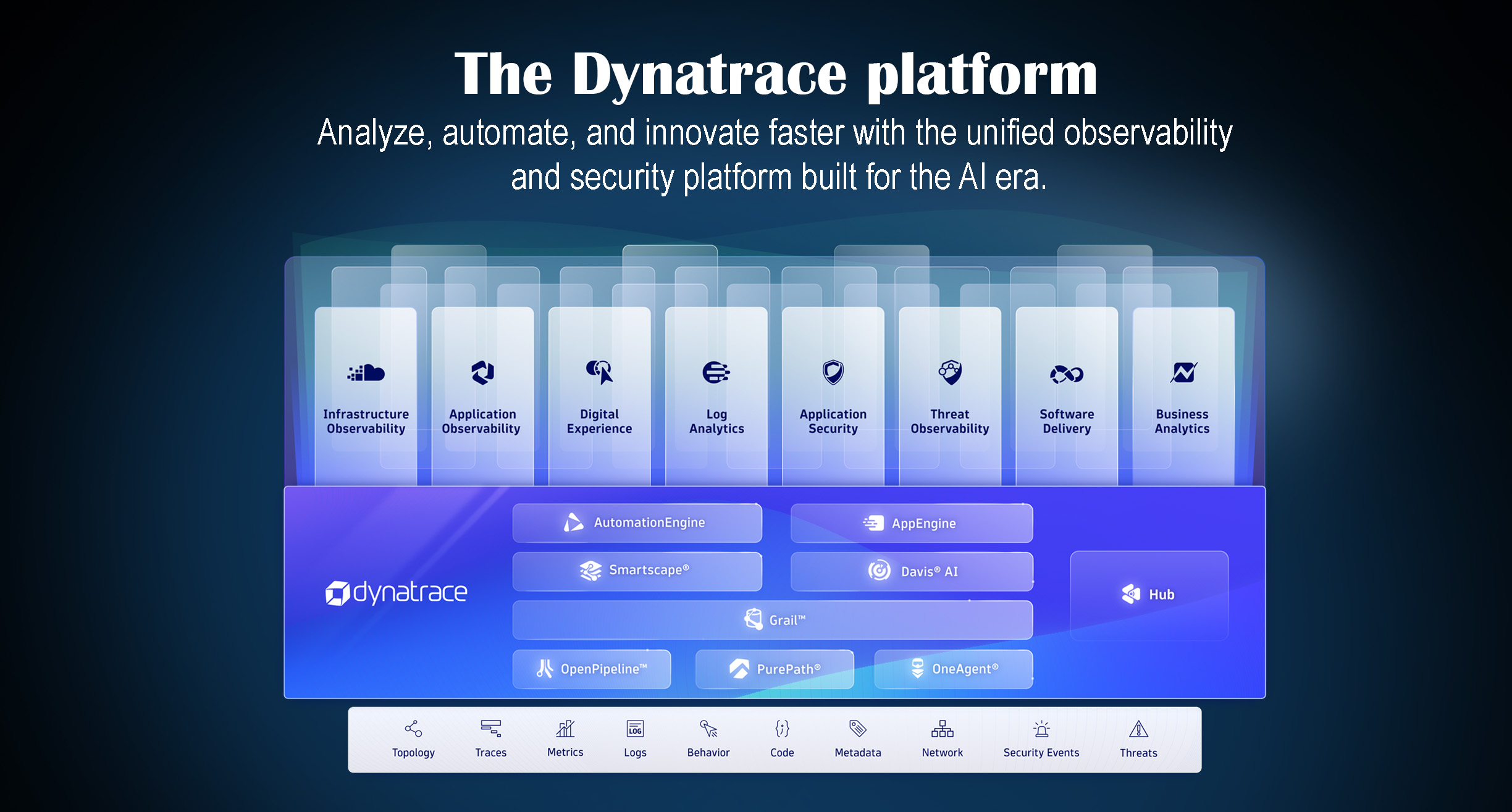The width and height of the screenshot is (1512, 812).
Task: Click the Security Events siren icon
Action: pos(1041,729)
